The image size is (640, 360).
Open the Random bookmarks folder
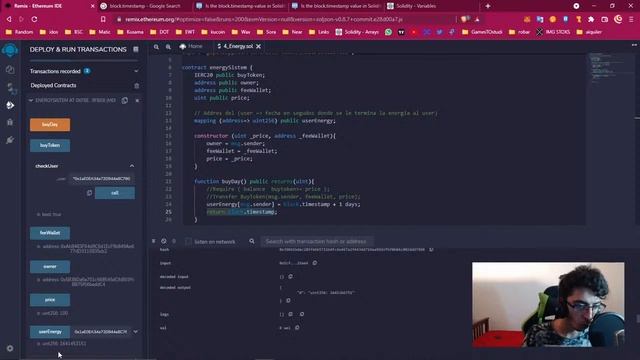[x=19, y=32]
